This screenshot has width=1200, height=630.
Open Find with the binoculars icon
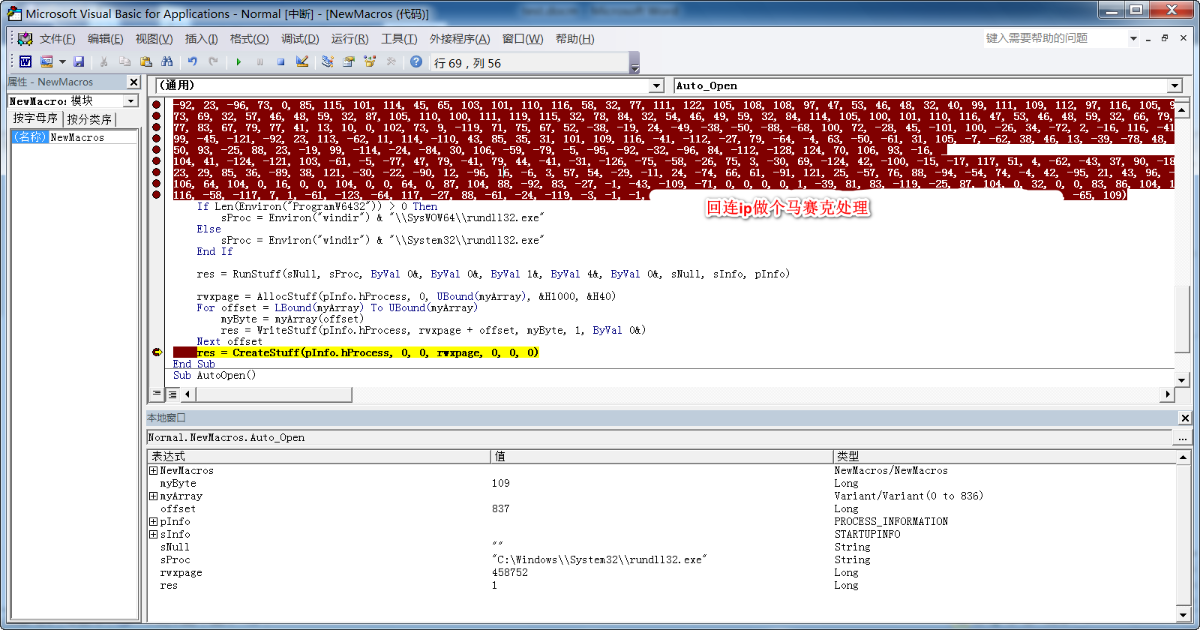[x=165, y=62]
